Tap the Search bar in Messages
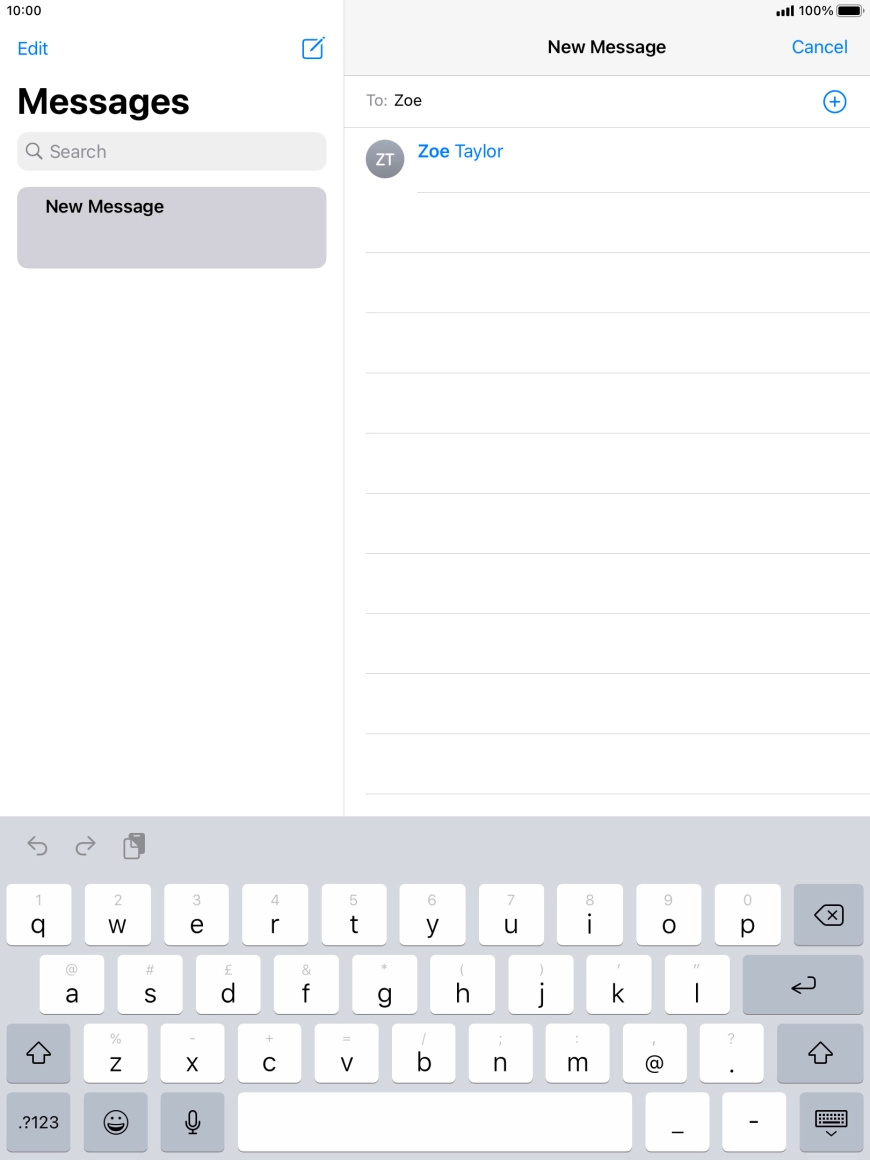The image size is (870, 1160). click(x=171, y=151)
